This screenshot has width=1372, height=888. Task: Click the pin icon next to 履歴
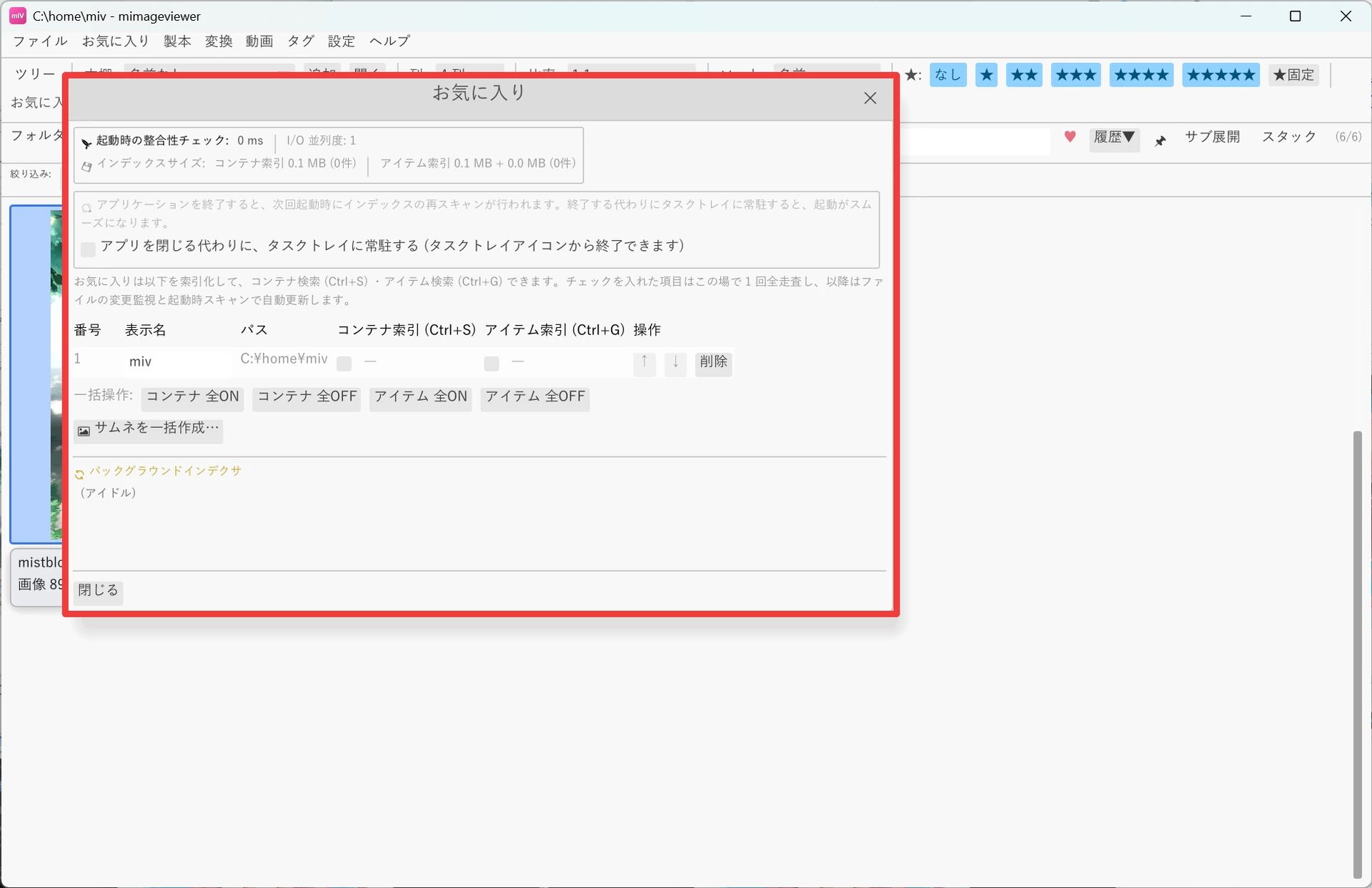1160,141
